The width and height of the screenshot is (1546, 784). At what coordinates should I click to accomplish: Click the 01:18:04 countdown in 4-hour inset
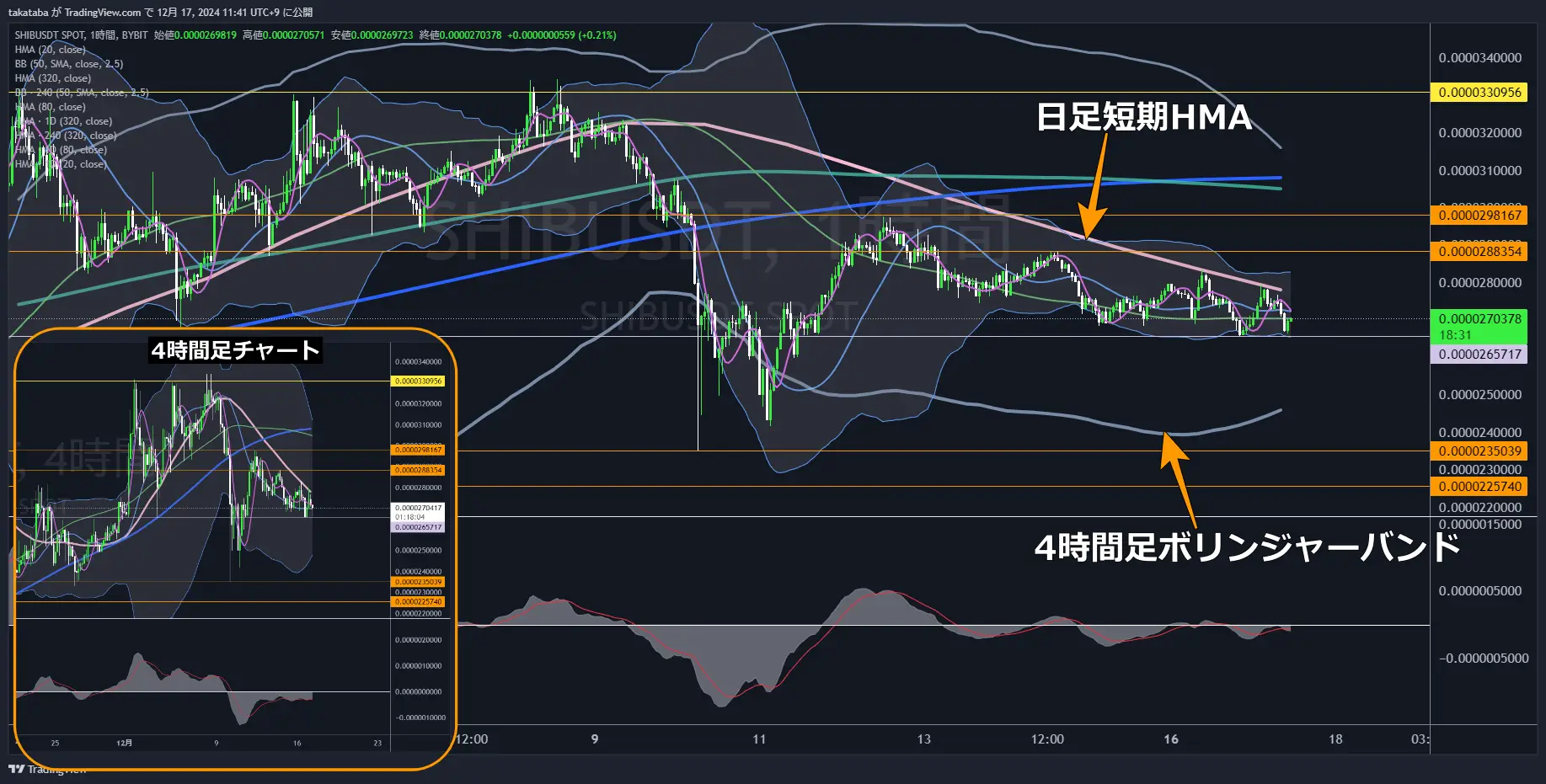[x=409, y=517]
